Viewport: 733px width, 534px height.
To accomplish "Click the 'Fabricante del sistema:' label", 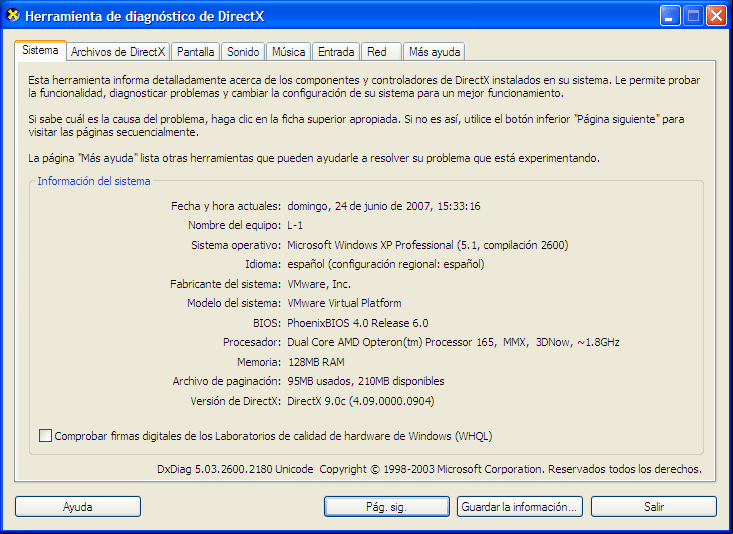I will (225, 284).
